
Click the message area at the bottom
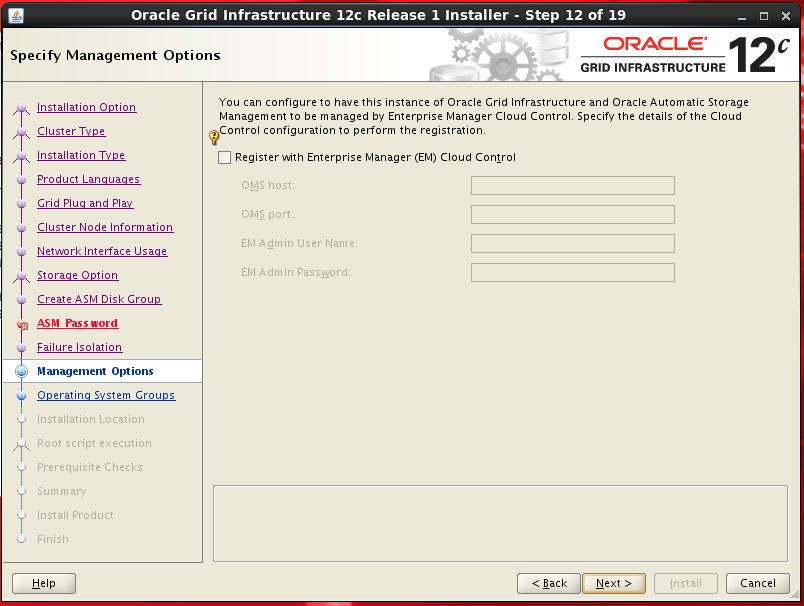click(500, 523)
